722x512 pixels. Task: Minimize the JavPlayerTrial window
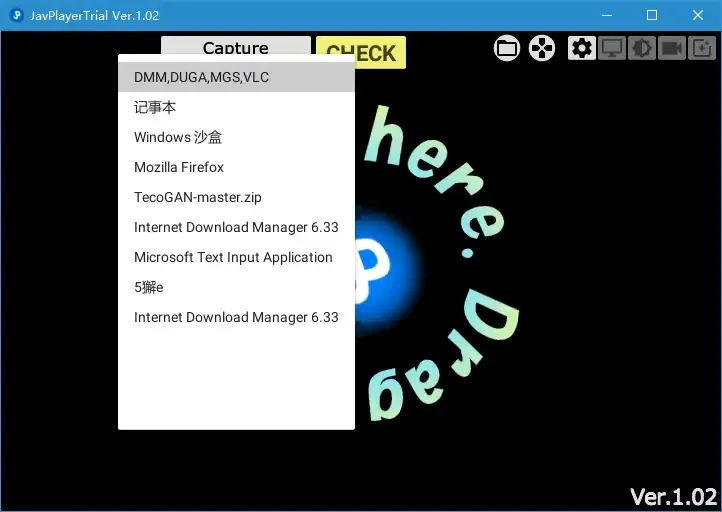[607, 15]
